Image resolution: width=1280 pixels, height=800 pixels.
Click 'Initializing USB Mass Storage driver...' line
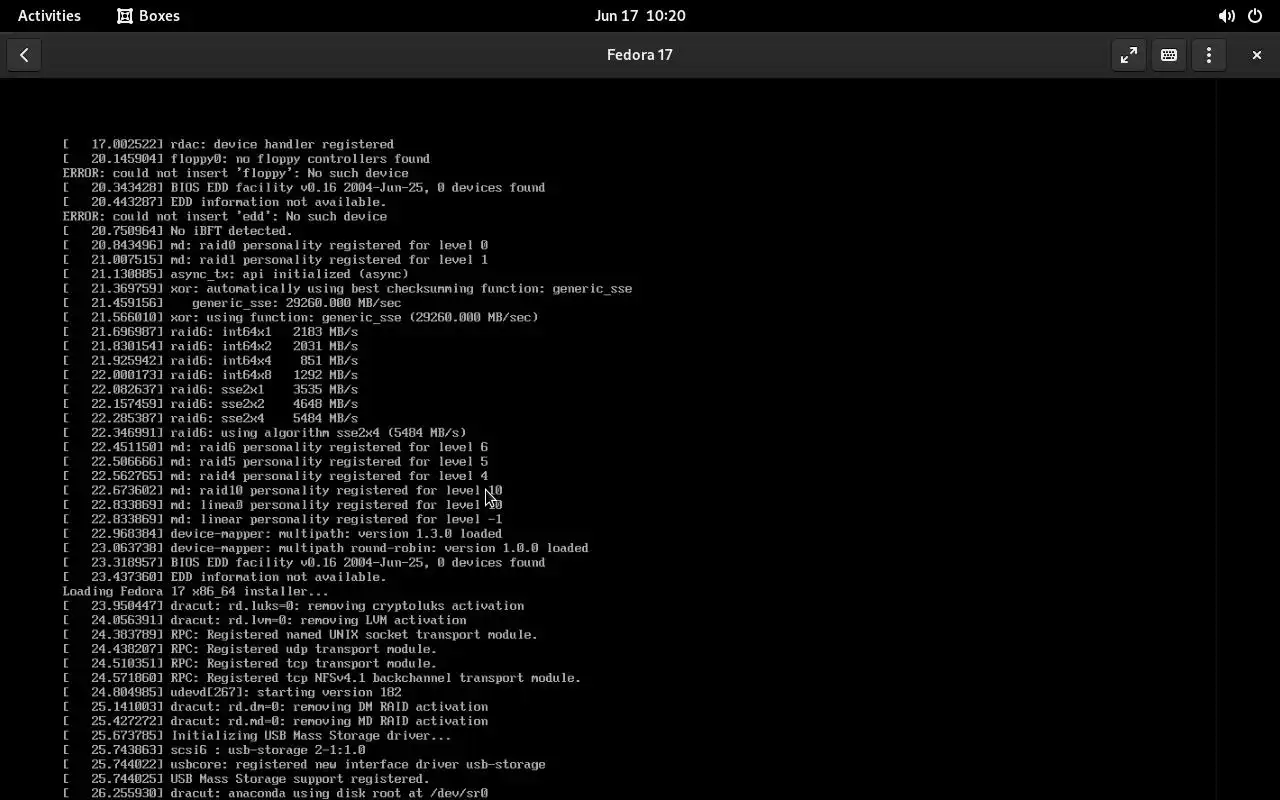[257, 735]
